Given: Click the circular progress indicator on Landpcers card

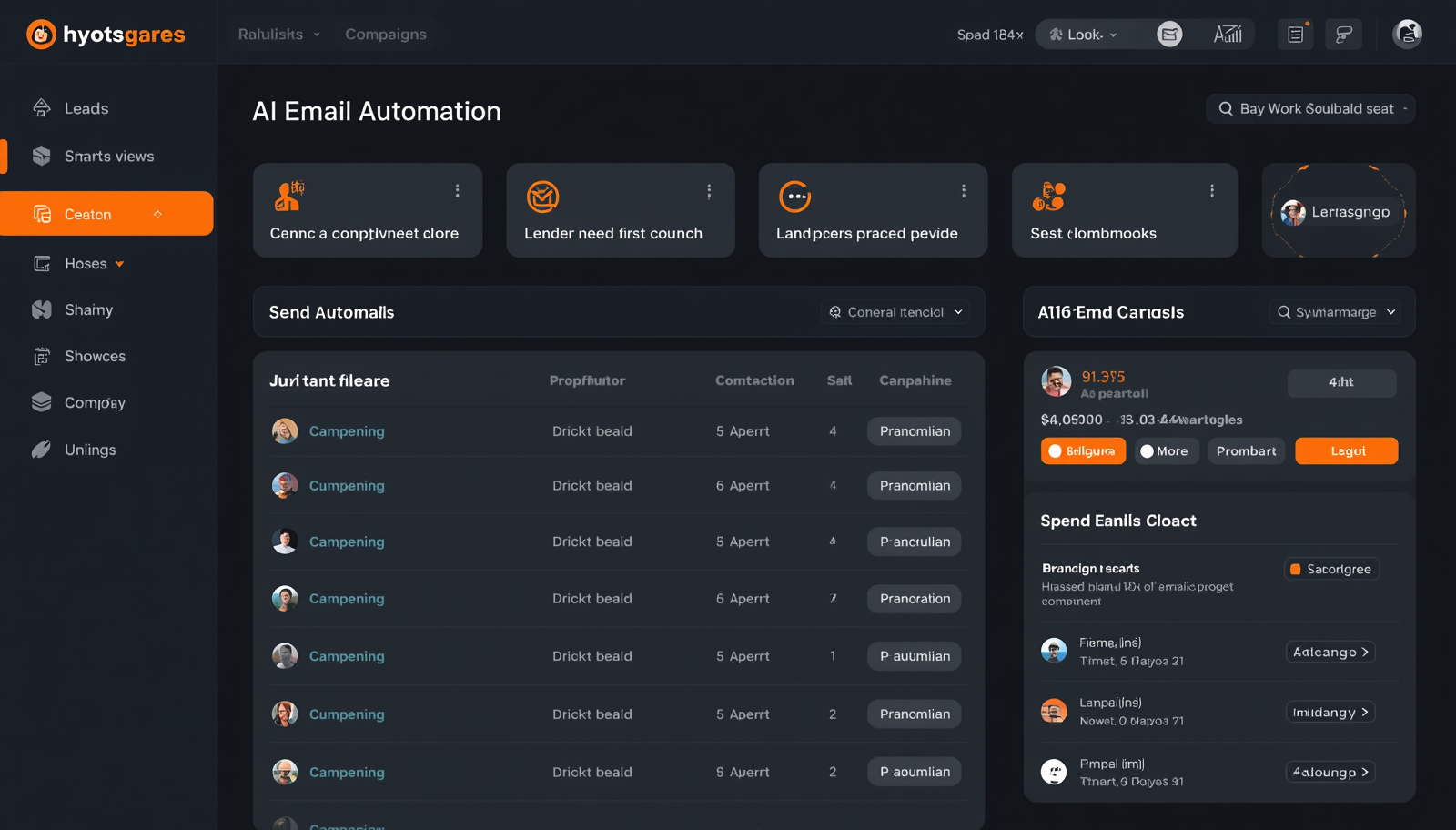Looking at the screenshot, I should (794, 196).
